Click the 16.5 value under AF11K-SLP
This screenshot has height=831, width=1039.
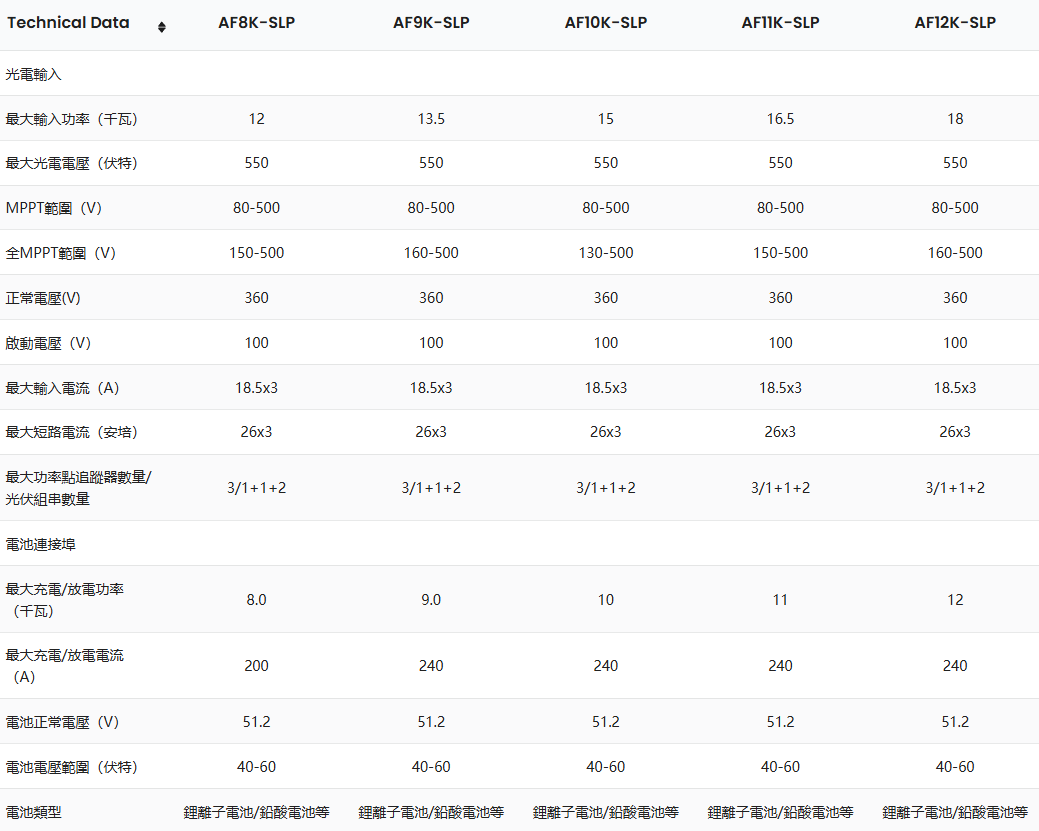point(780,119)
